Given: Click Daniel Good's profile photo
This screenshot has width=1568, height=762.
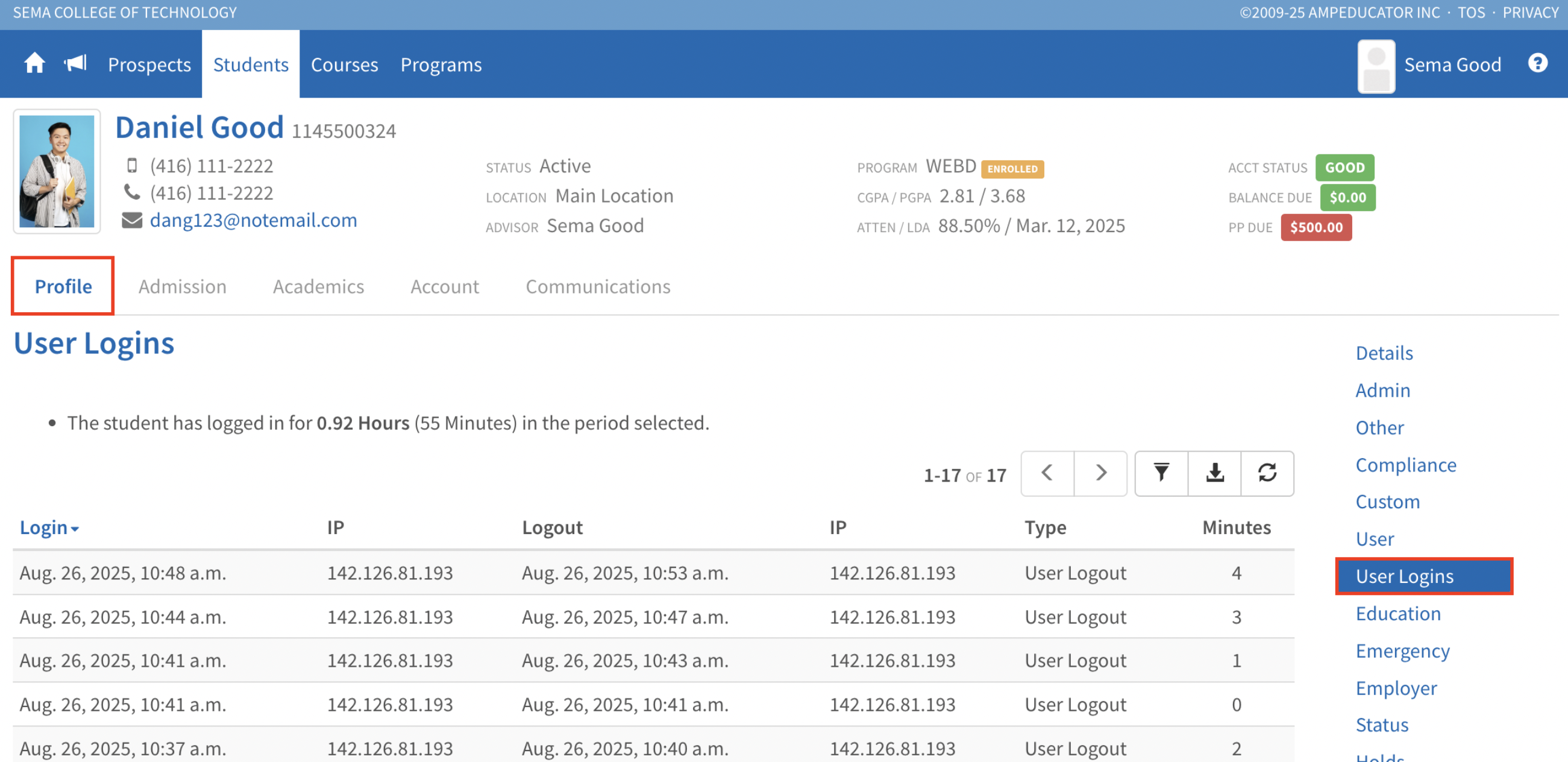Looking at the screenshot, I should tap(57, 172).
